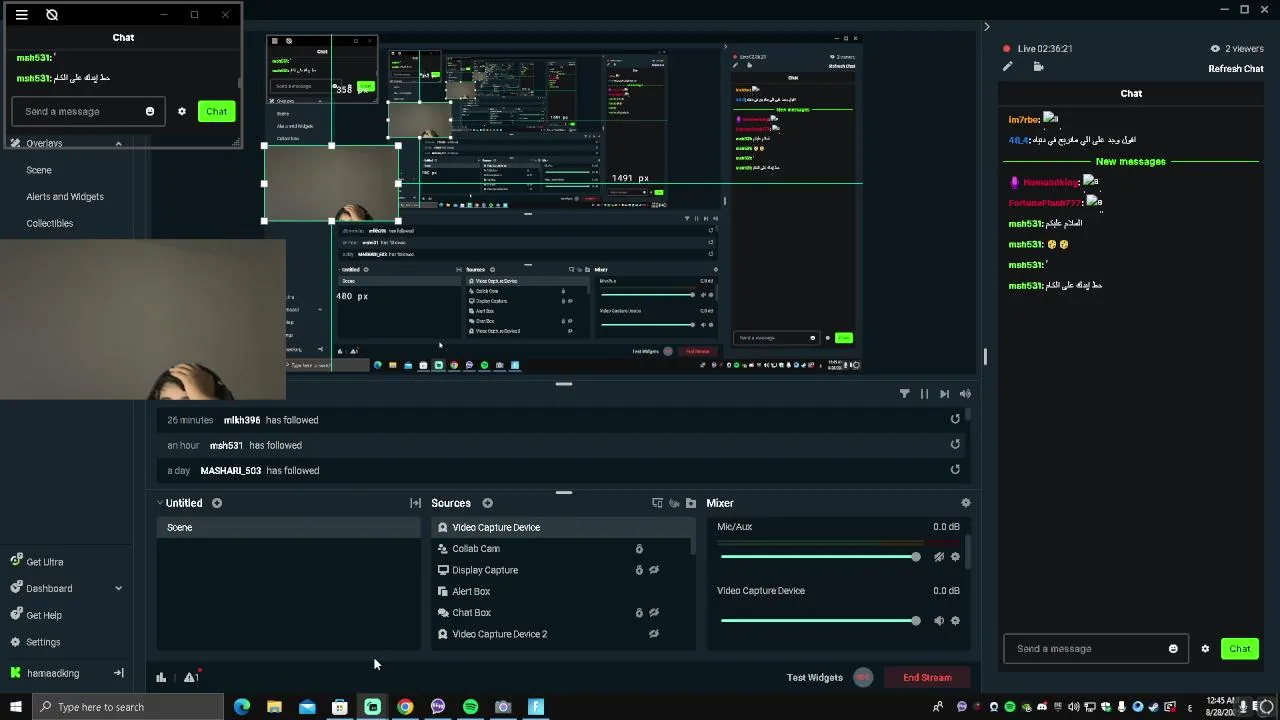Mute the Video Capture Device audio

point(938,621)
